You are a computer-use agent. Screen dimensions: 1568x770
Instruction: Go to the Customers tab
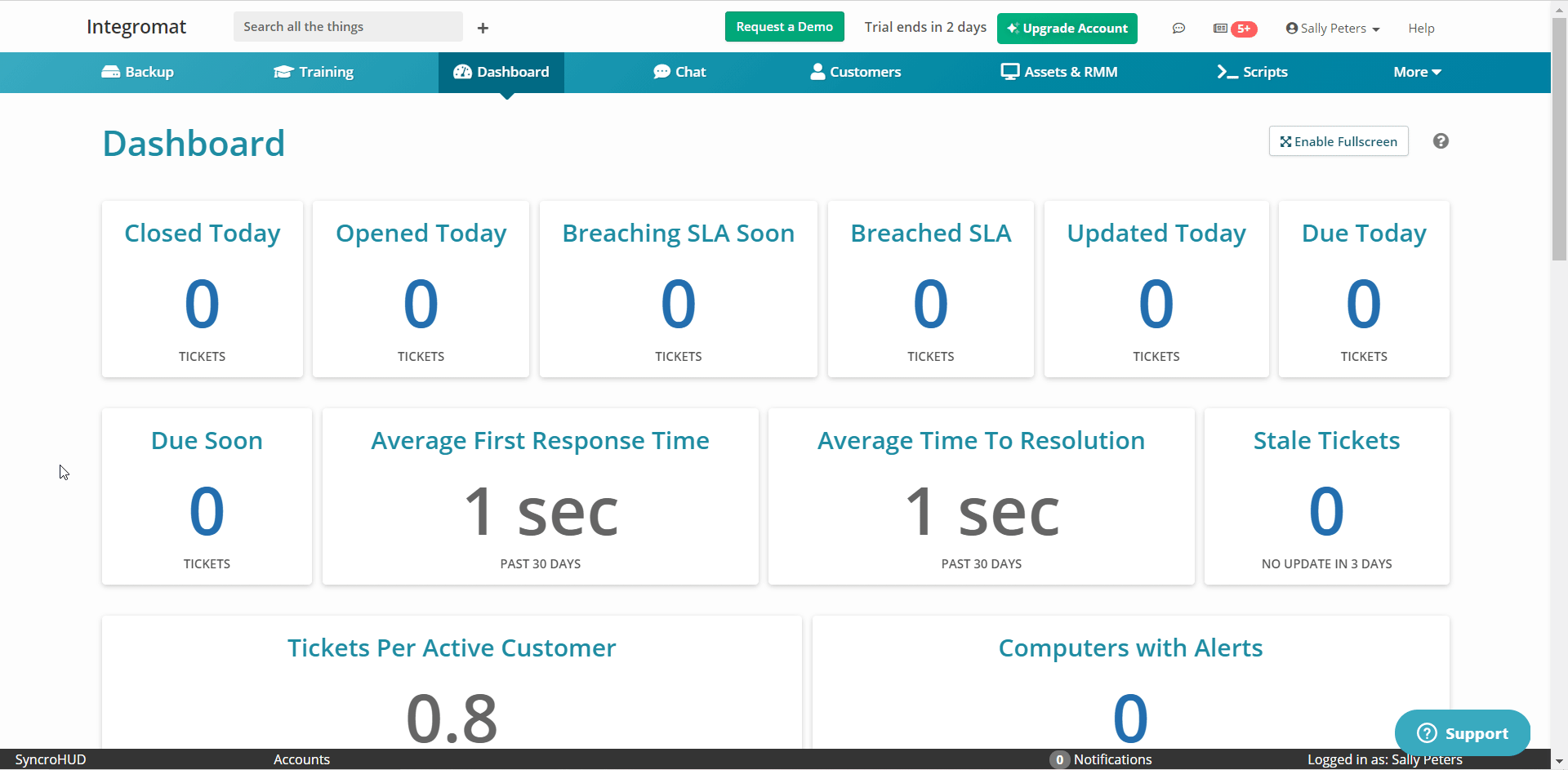[x=856, y=72]
